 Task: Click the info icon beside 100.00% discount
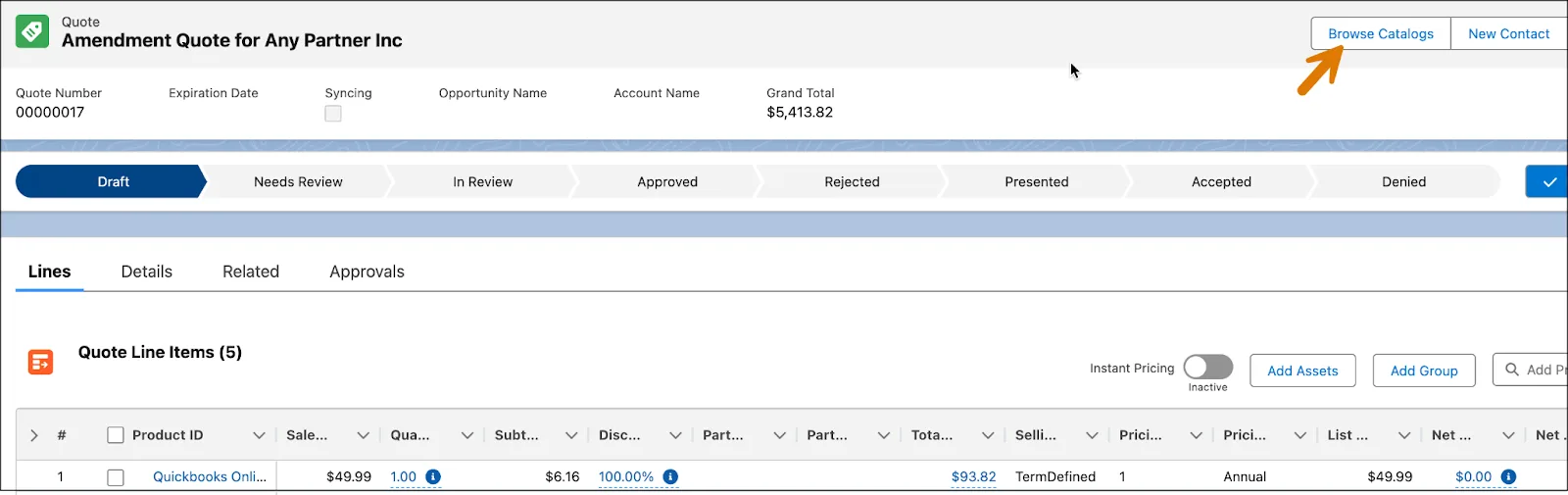pyautogui.click(x=670, y=476)
